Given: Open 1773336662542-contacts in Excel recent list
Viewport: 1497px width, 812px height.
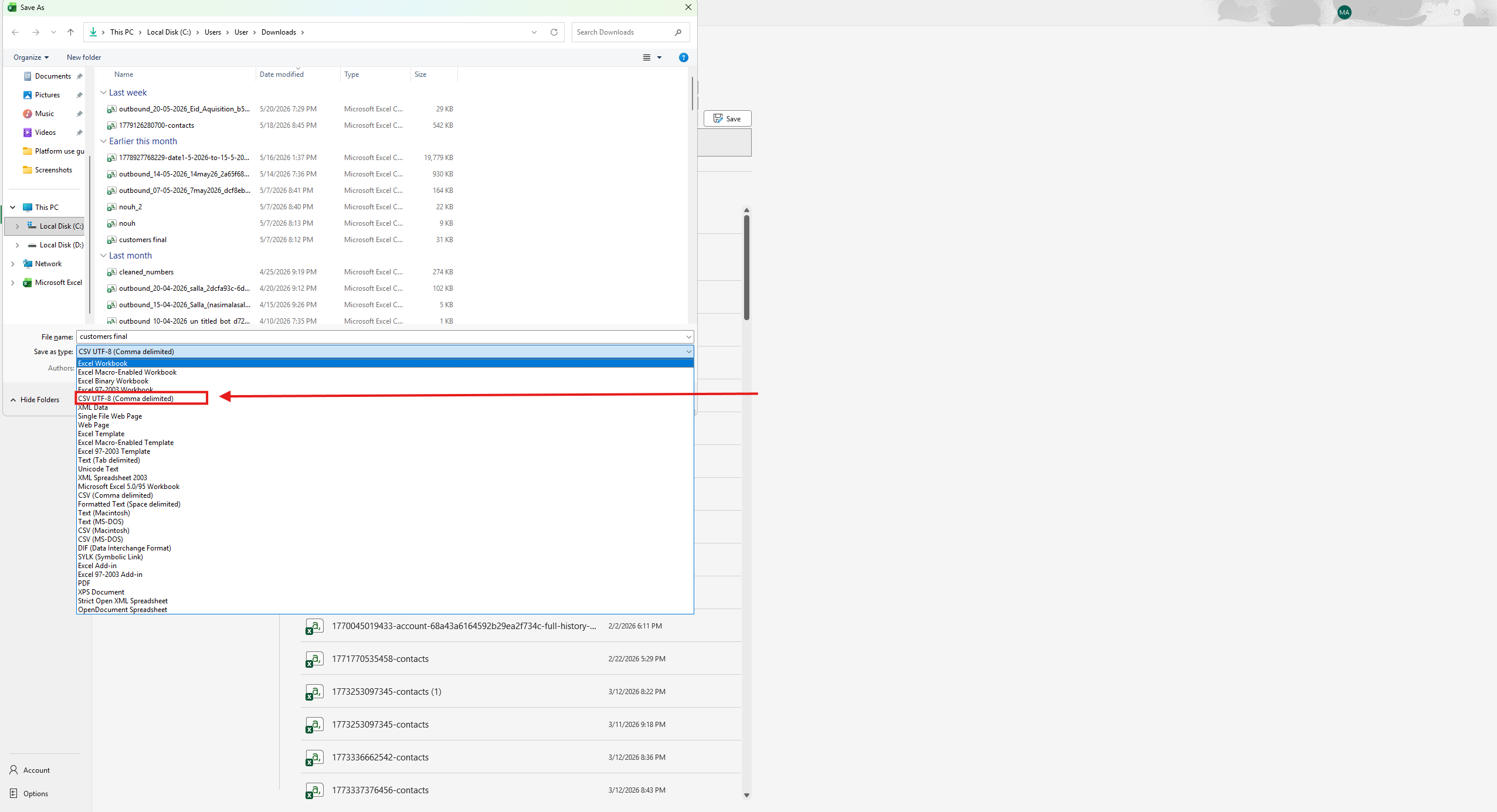Looking at the screenshot, I should point(521,757).
